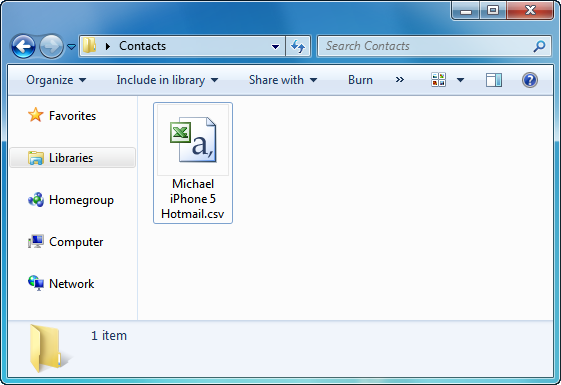The width and height of the screenshot is (561, 385).
Task: Select the CSV file thumbnail icon
Action: click(x=193, y=140)
